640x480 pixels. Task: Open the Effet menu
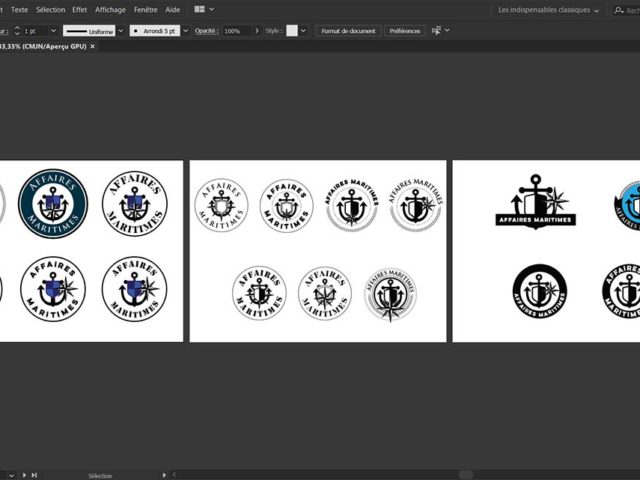(80, 9)
